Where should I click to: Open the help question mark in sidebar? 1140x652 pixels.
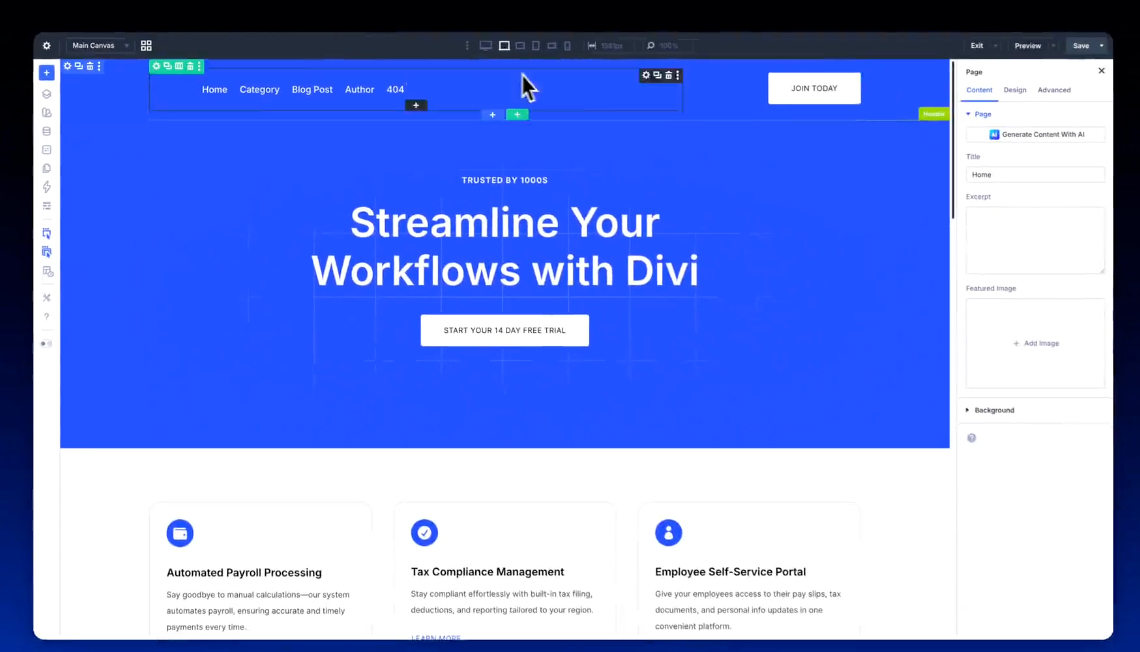point(47,317)
